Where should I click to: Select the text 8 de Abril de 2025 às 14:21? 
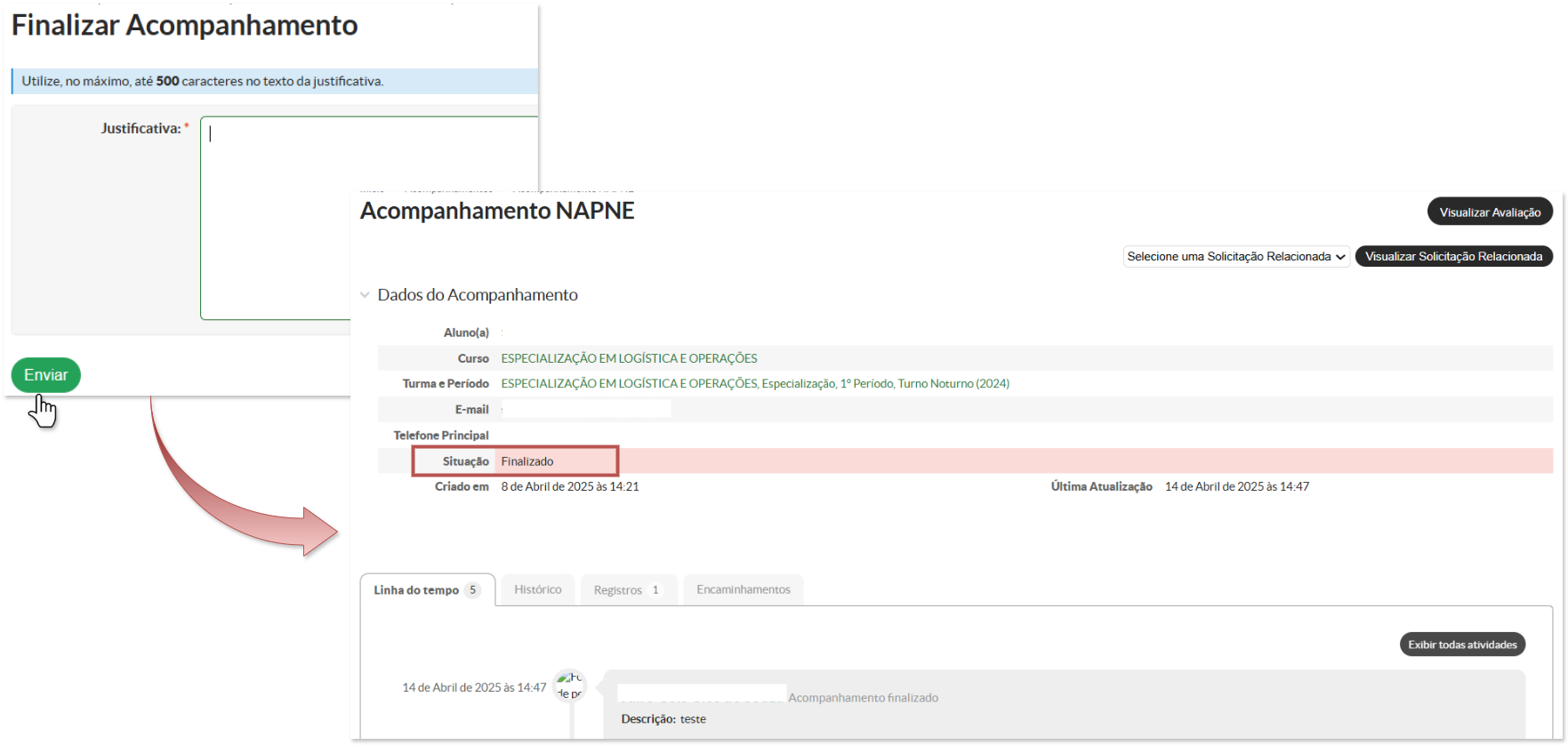[570, 486]
